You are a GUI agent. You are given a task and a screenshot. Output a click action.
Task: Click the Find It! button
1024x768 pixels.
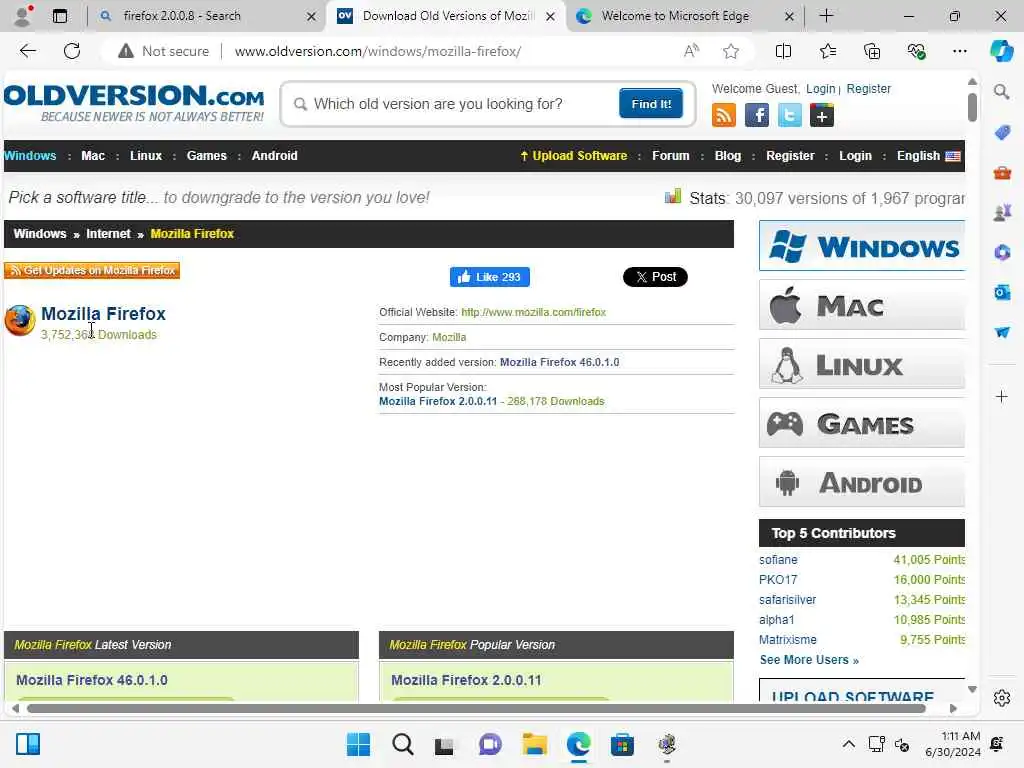click(x=651, y=104)
